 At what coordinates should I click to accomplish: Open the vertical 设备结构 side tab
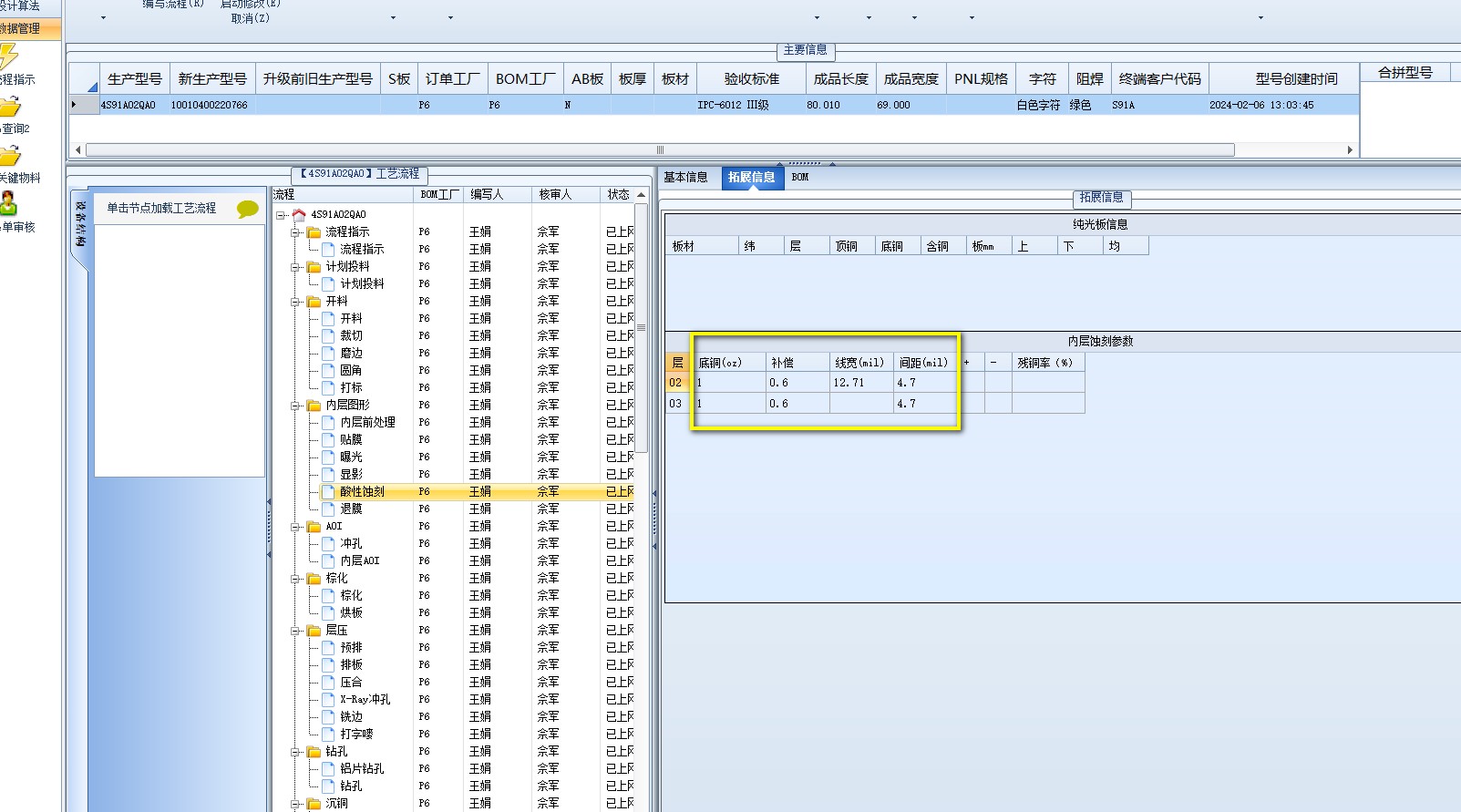tap(80, 225)
